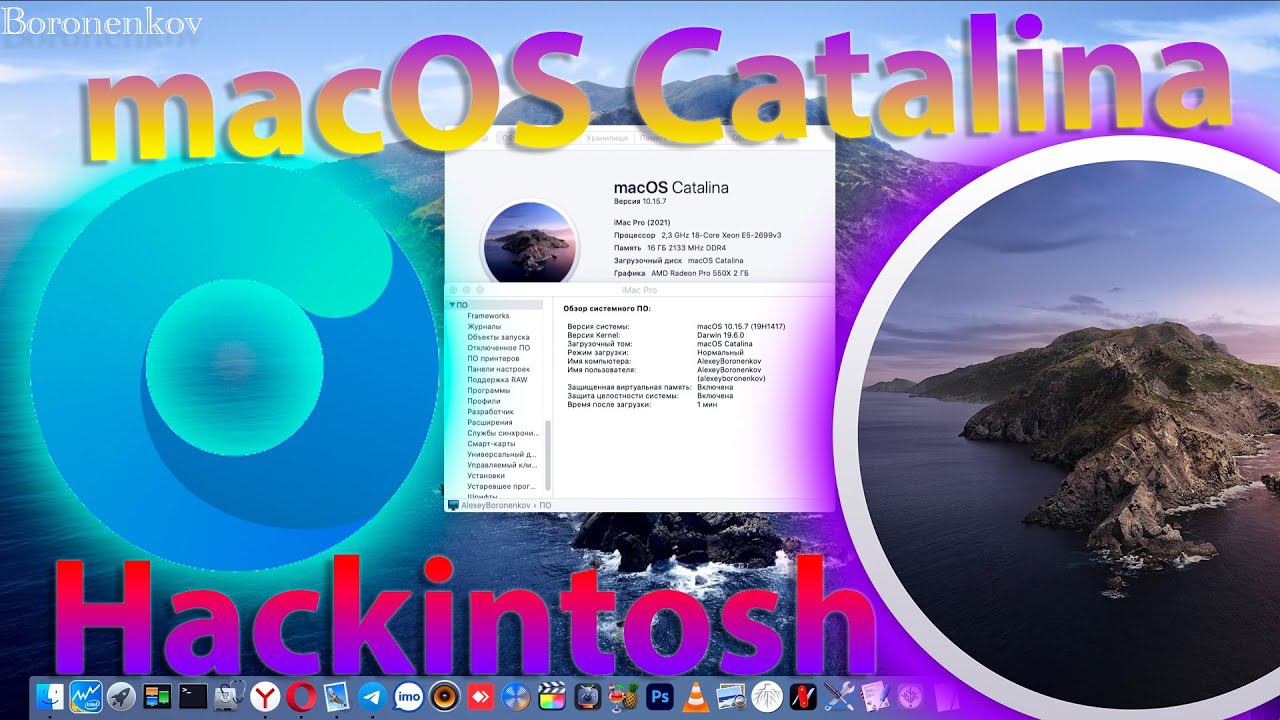Choose Смарт-карты in the sidebar

(491, 444)
